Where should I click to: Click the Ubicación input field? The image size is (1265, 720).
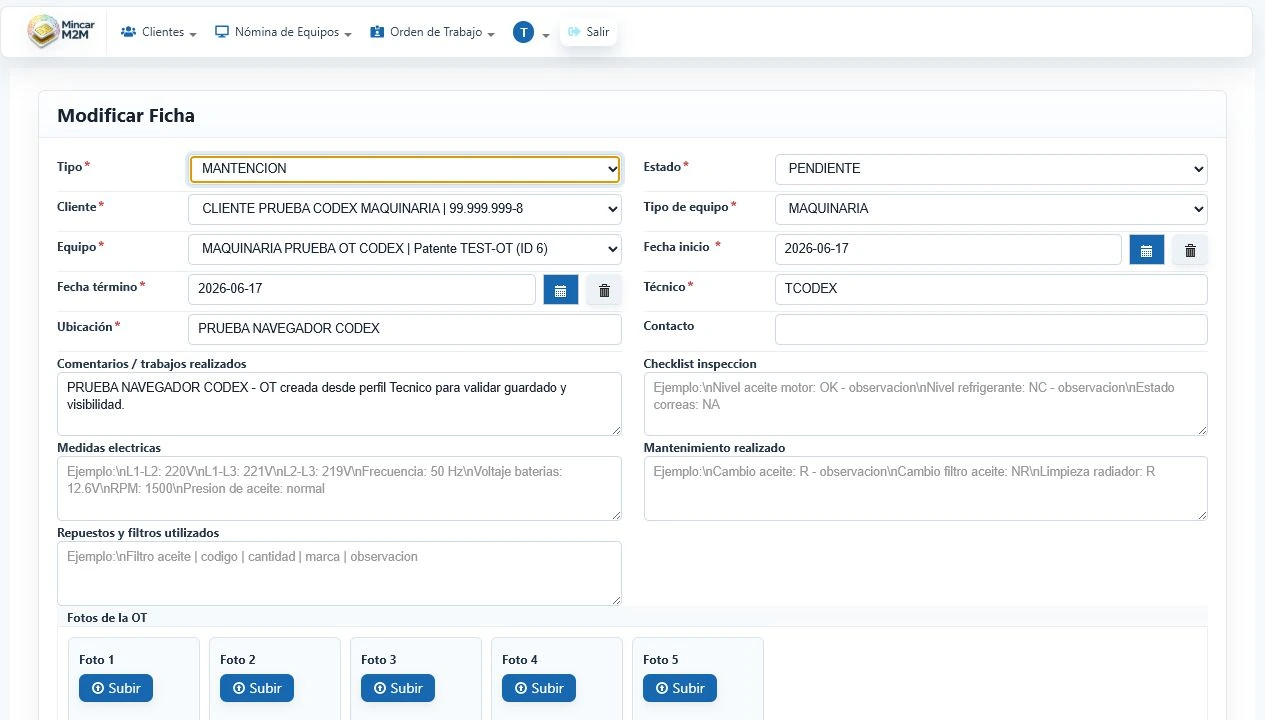pyautogui.click(x=405, y=329)
